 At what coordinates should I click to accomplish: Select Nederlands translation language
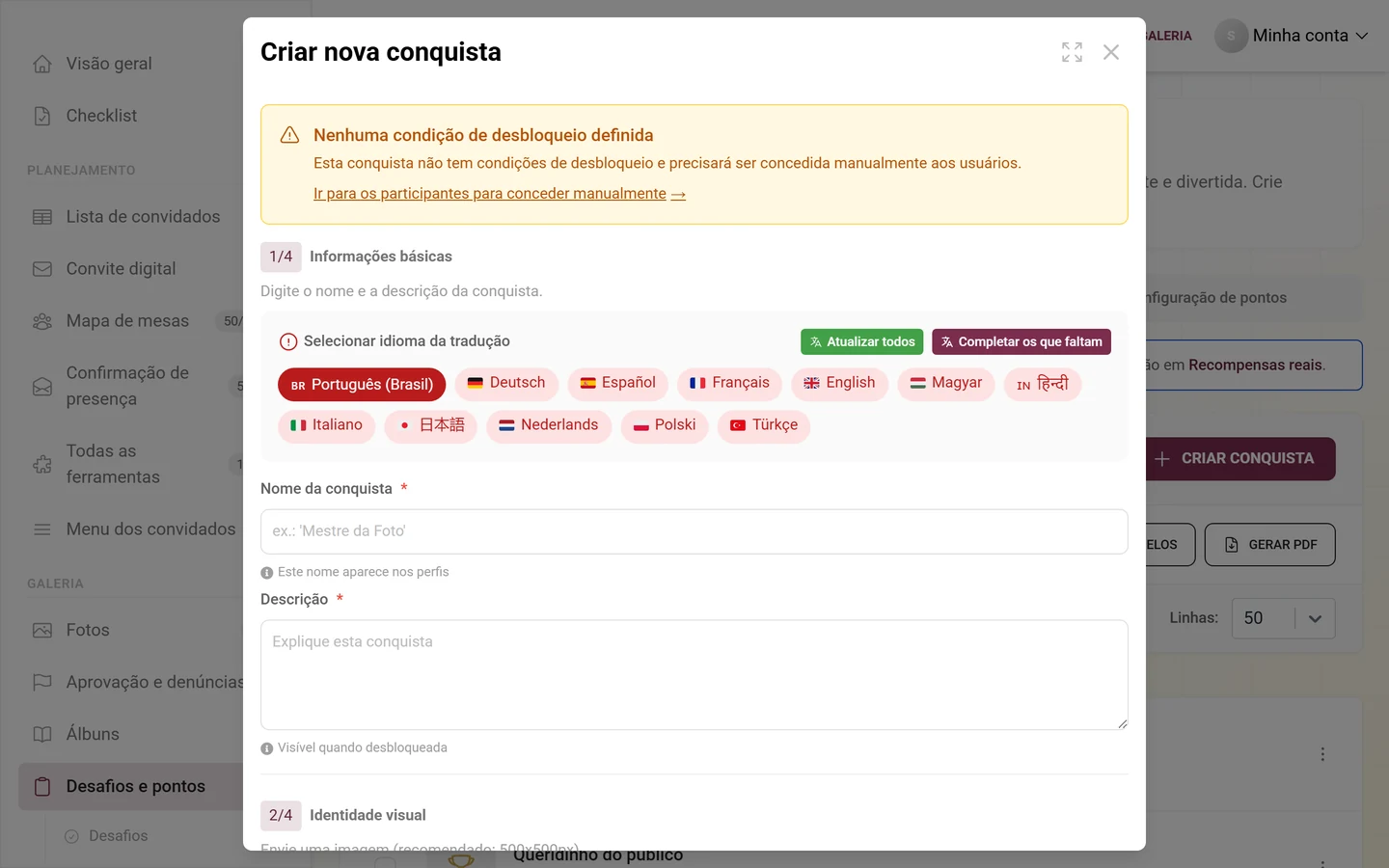549,425
